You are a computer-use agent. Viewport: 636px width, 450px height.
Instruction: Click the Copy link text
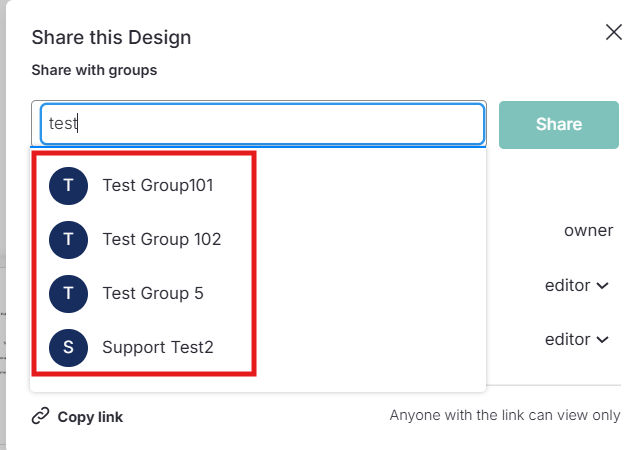[x=90, y=417]
